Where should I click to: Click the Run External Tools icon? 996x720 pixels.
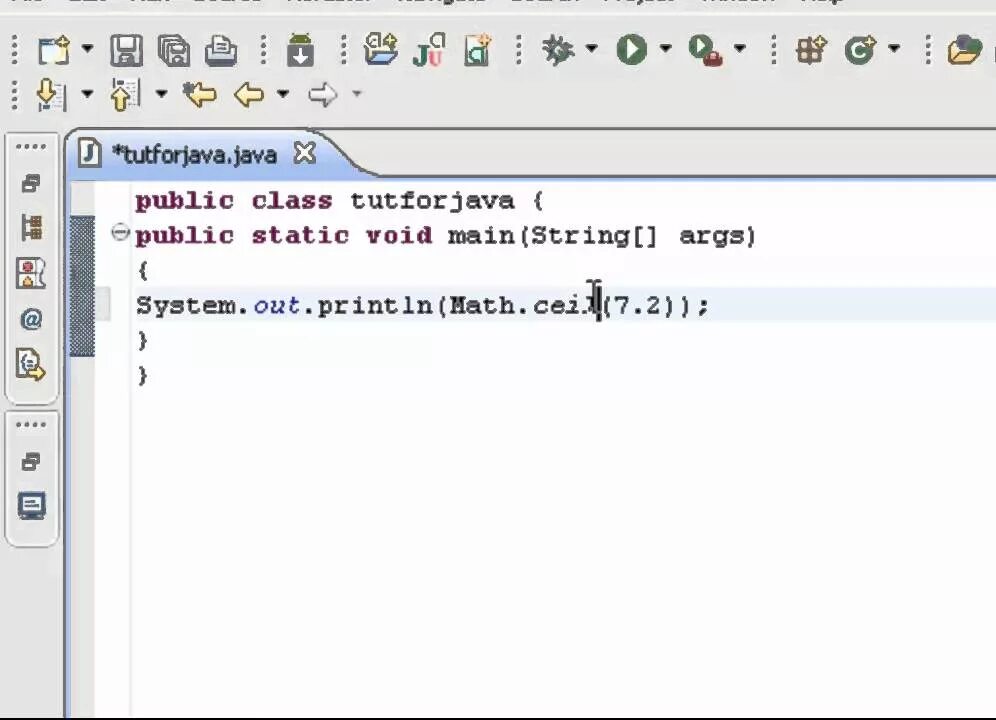705,50
